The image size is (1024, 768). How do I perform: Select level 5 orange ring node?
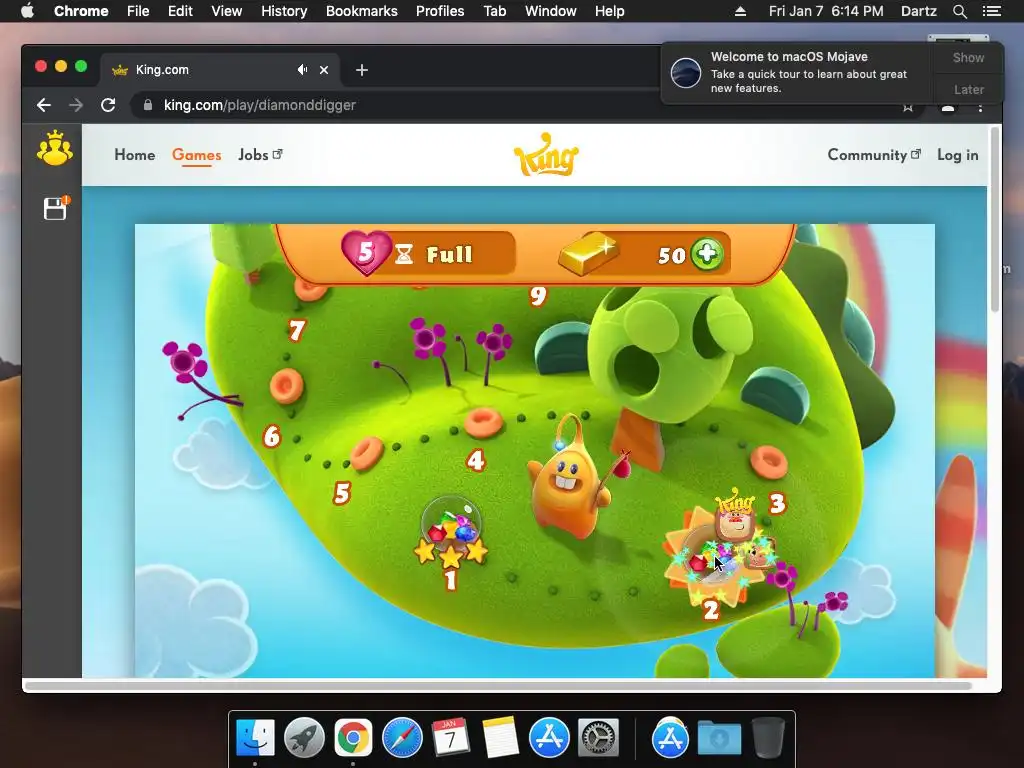(366, 454)
